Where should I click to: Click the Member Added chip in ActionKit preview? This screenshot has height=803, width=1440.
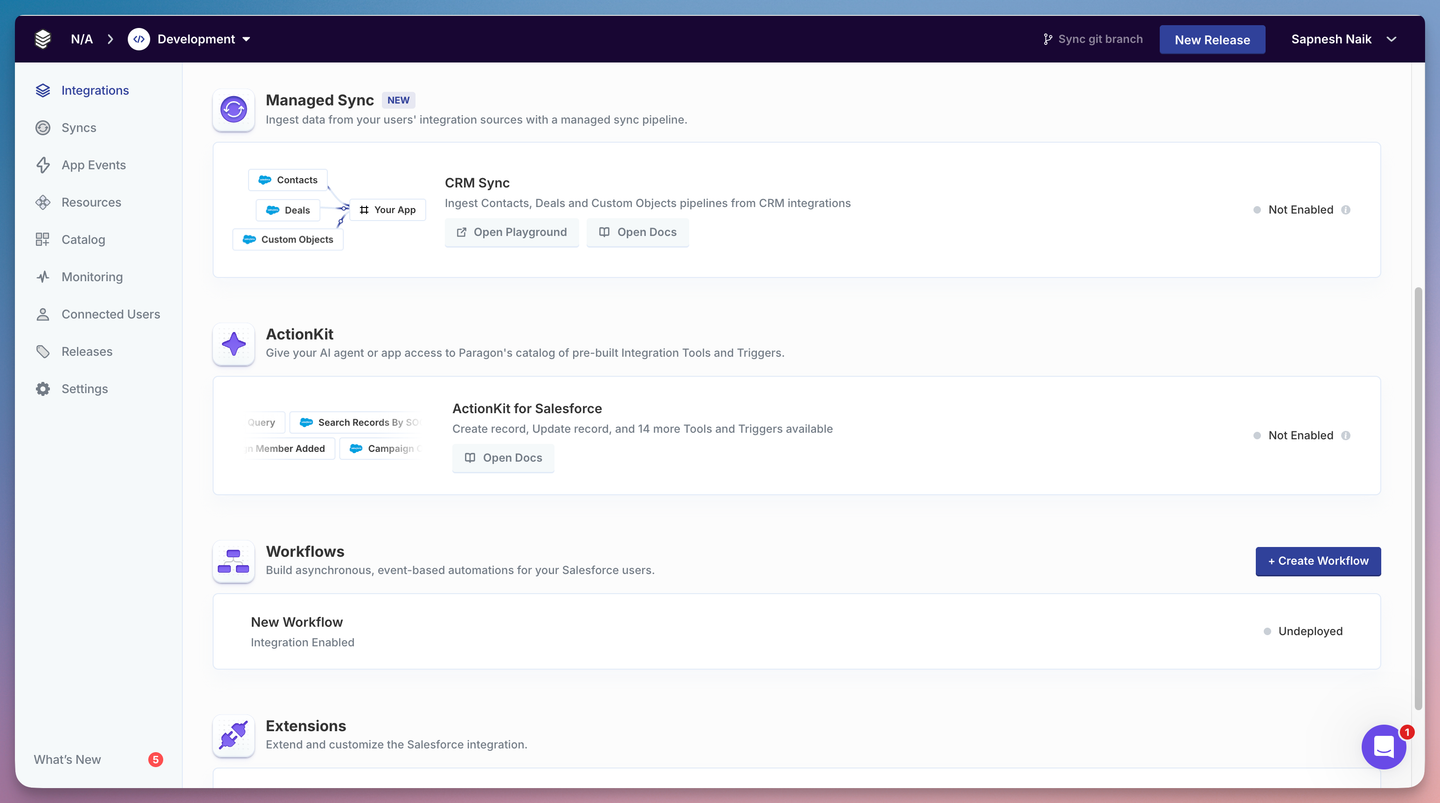click(289, 449)
